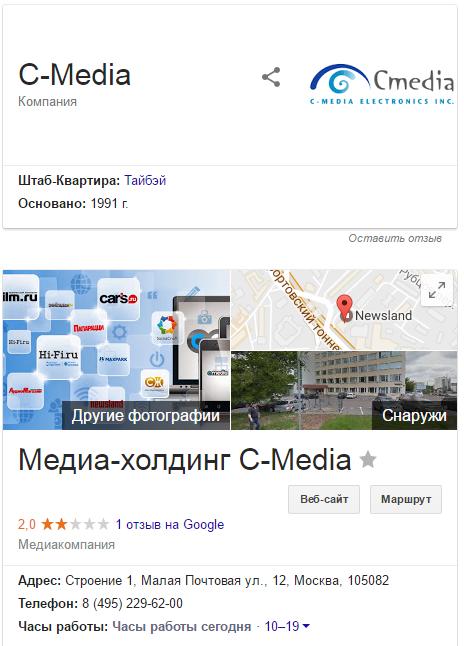The height and width of the screenshot is (646, 464).
Task: Click the 10–19 hours text
Action: tap(282, 627)
